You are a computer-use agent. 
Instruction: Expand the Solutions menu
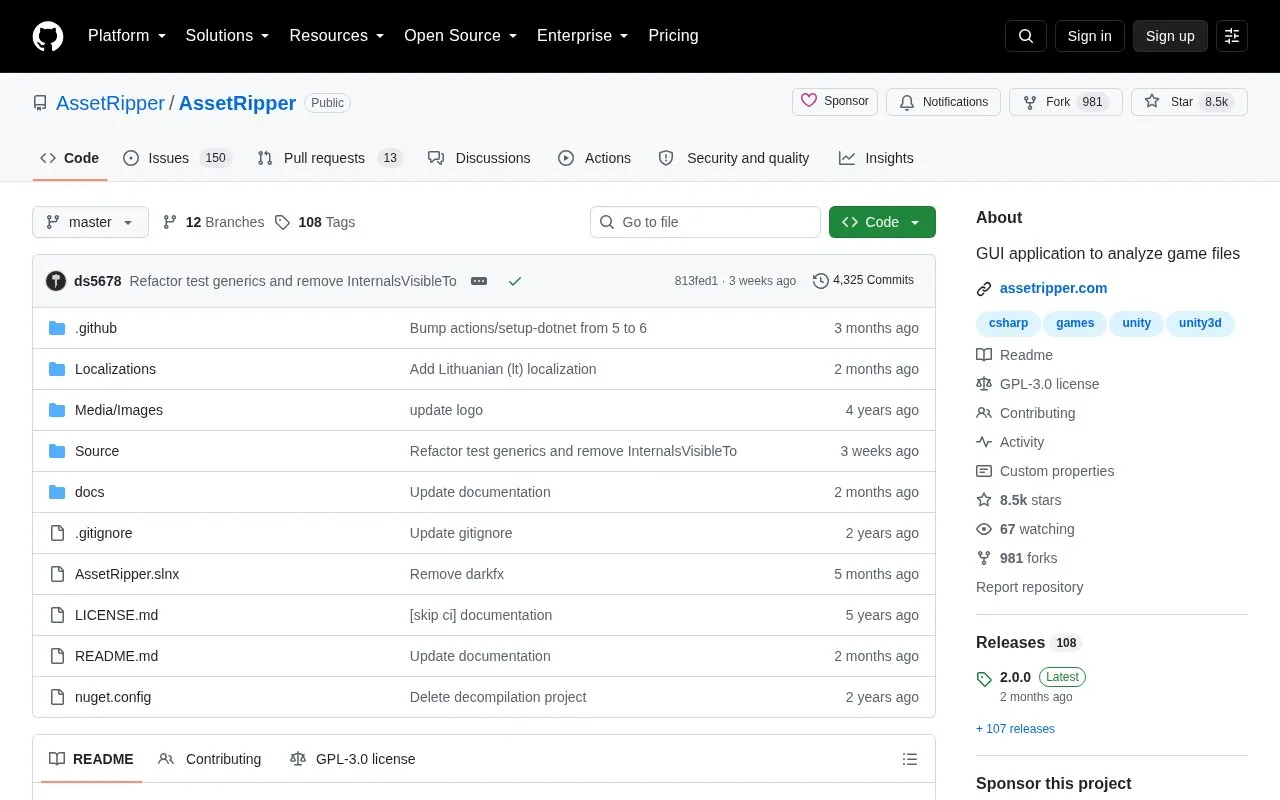click(x=228, y=36)
